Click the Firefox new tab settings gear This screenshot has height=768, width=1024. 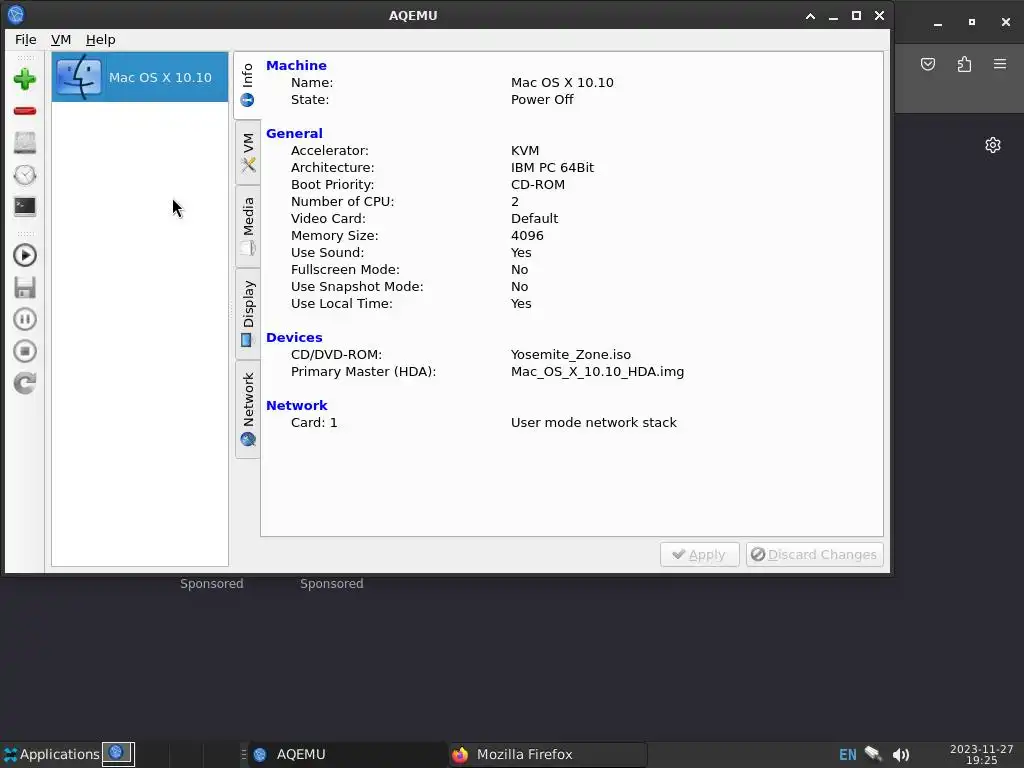pyautogui.click(x=993, y=145)
